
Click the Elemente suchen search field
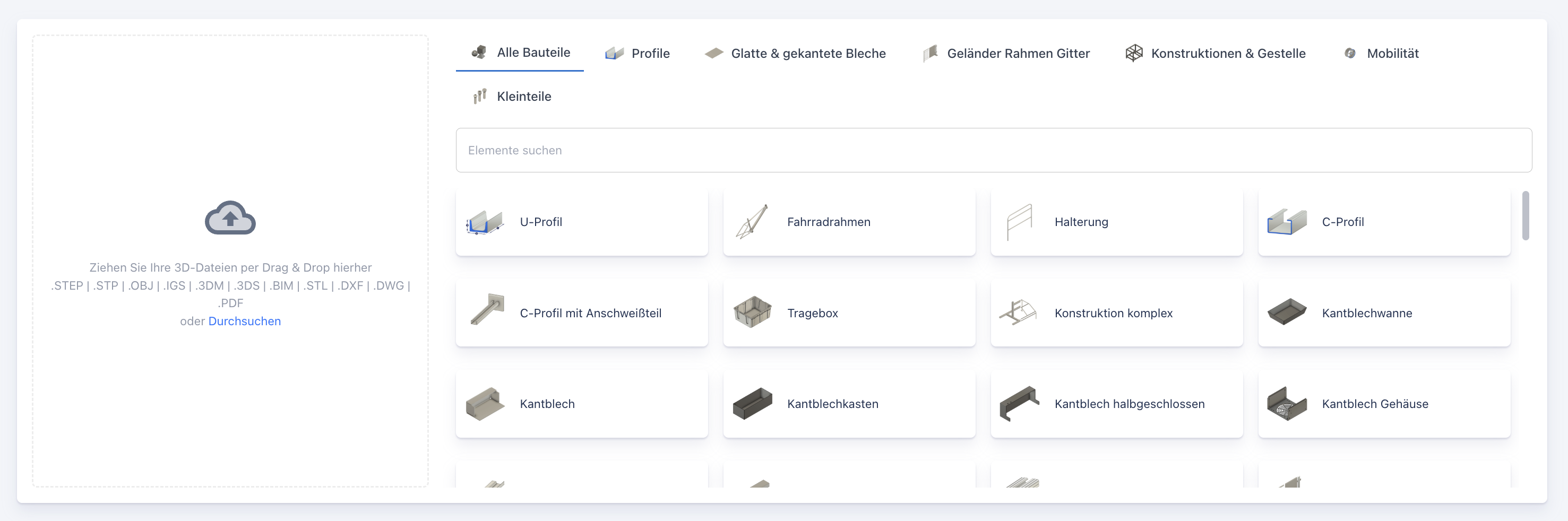click(993, 150)
